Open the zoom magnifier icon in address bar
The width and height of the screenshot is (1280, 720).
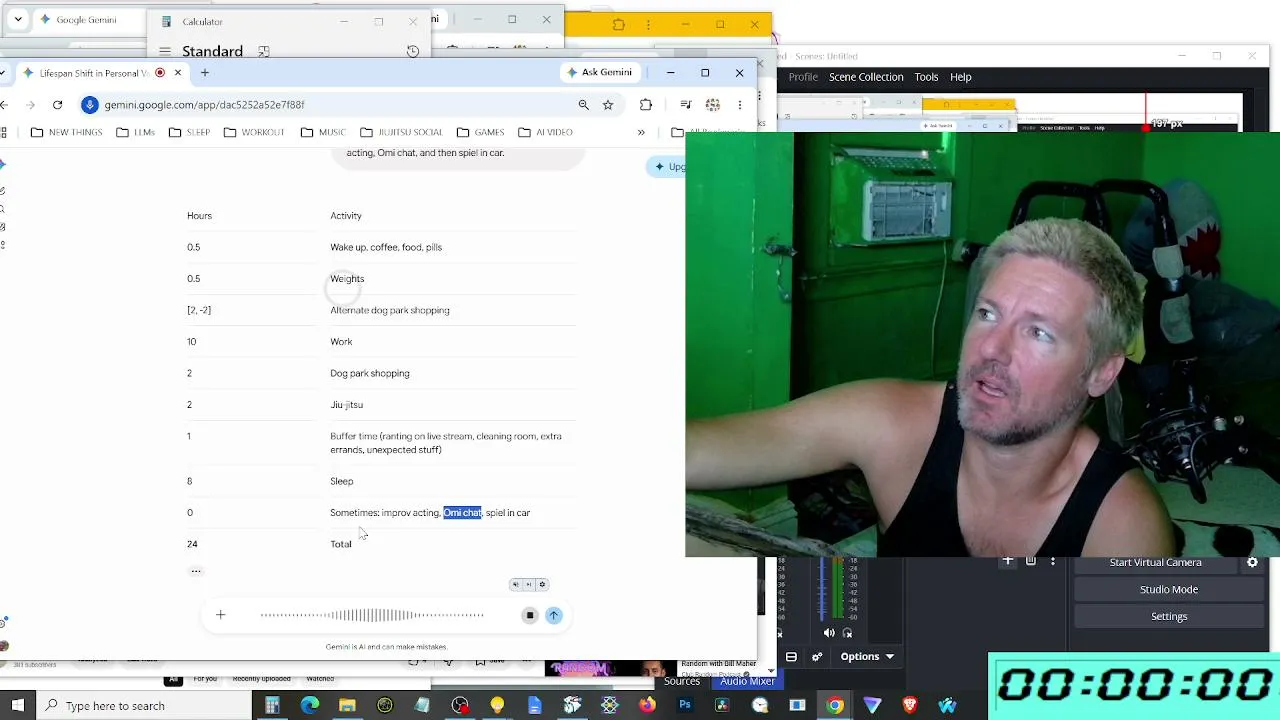click(583, 104)
